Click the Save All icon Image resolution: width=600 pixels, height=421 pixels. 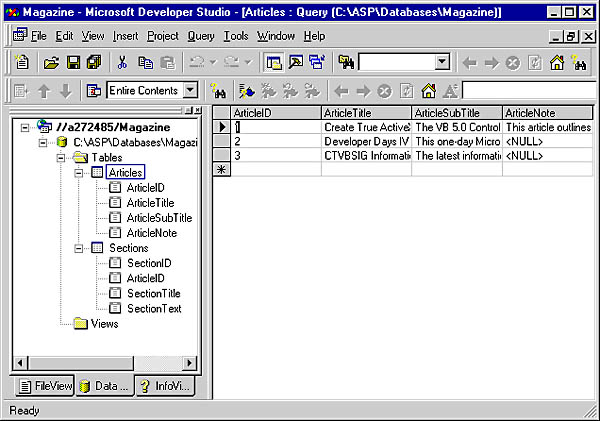coord(94,62)
